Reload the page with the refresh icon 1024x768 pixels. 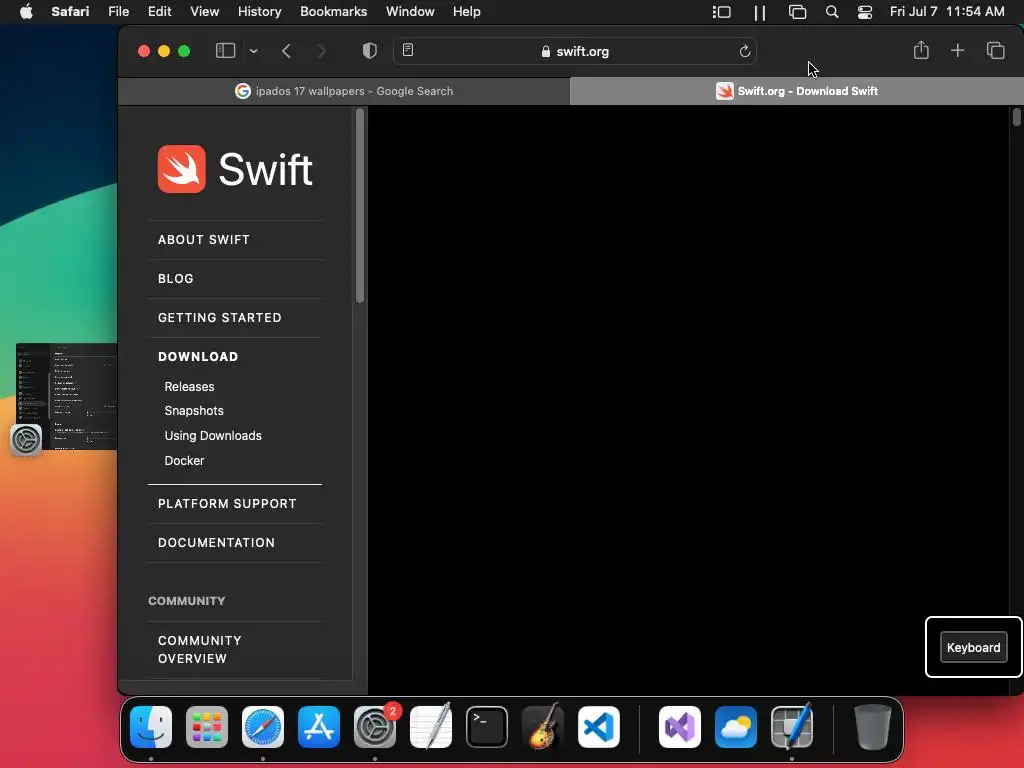click(x=744, y=51)
